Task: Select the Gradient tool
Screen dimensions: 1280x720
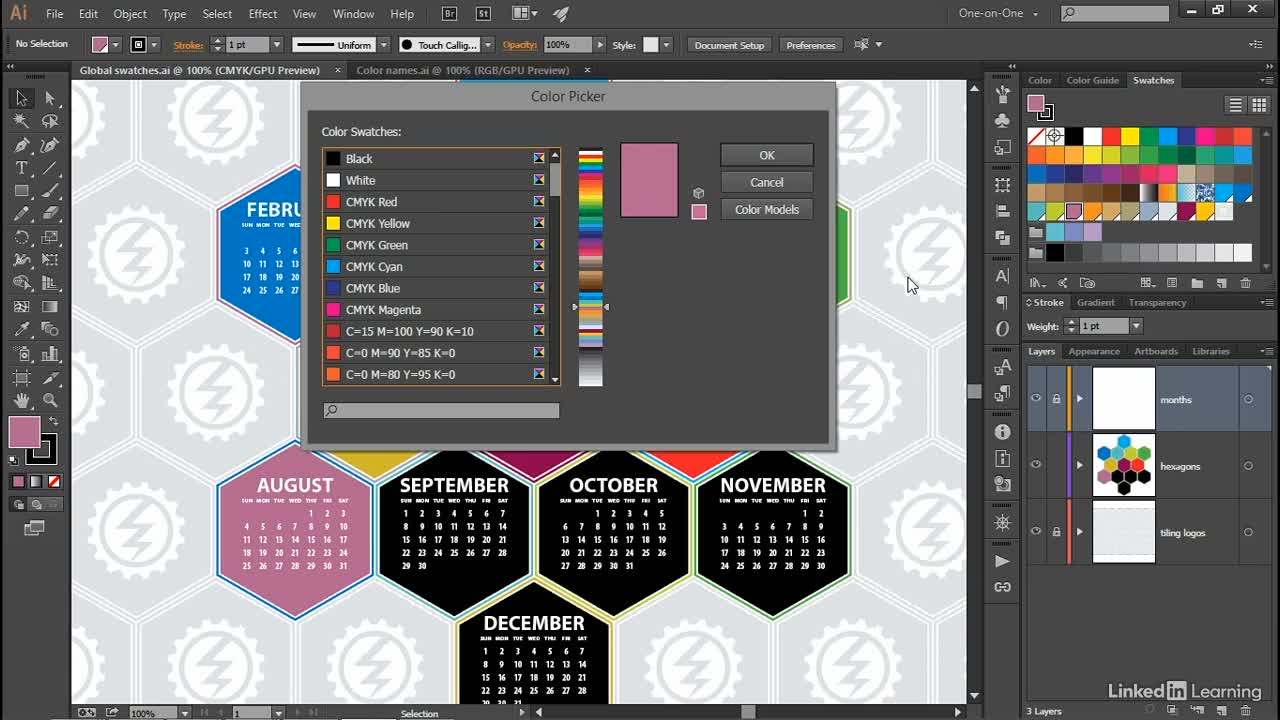Action: click(x=50, y=307)
